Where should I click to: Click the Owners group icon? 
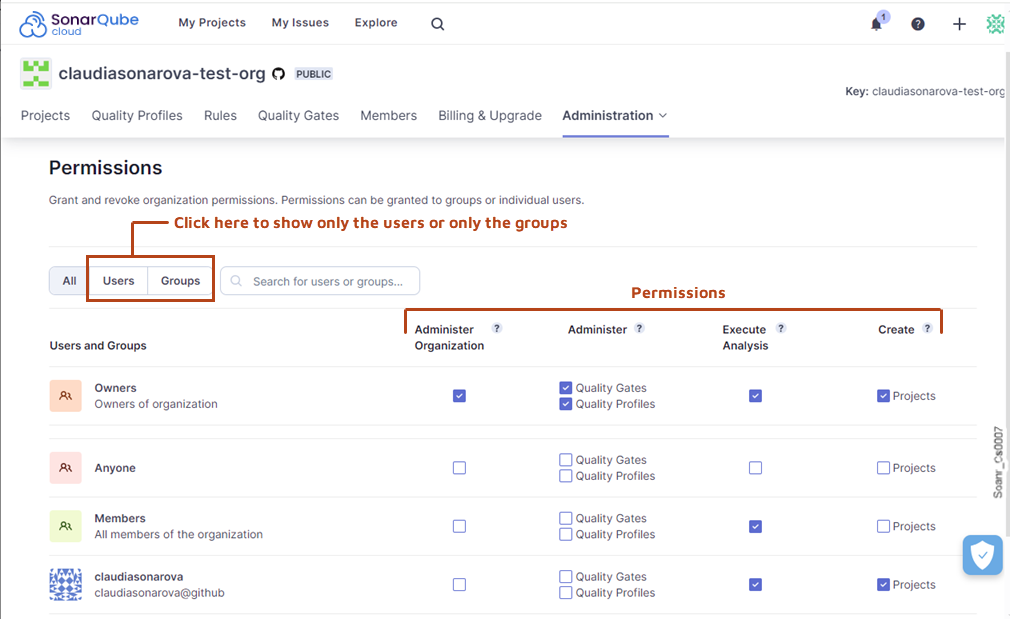[x=65, y=395]
